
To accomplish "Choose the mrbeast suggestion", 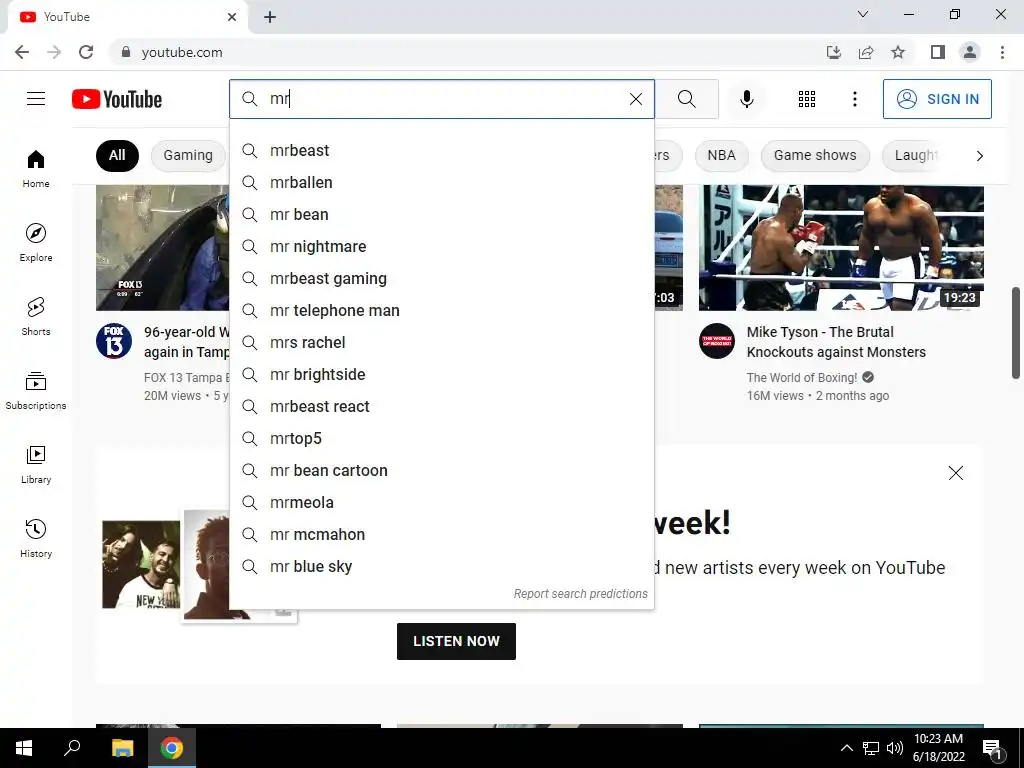I will [x=441, y=150].
